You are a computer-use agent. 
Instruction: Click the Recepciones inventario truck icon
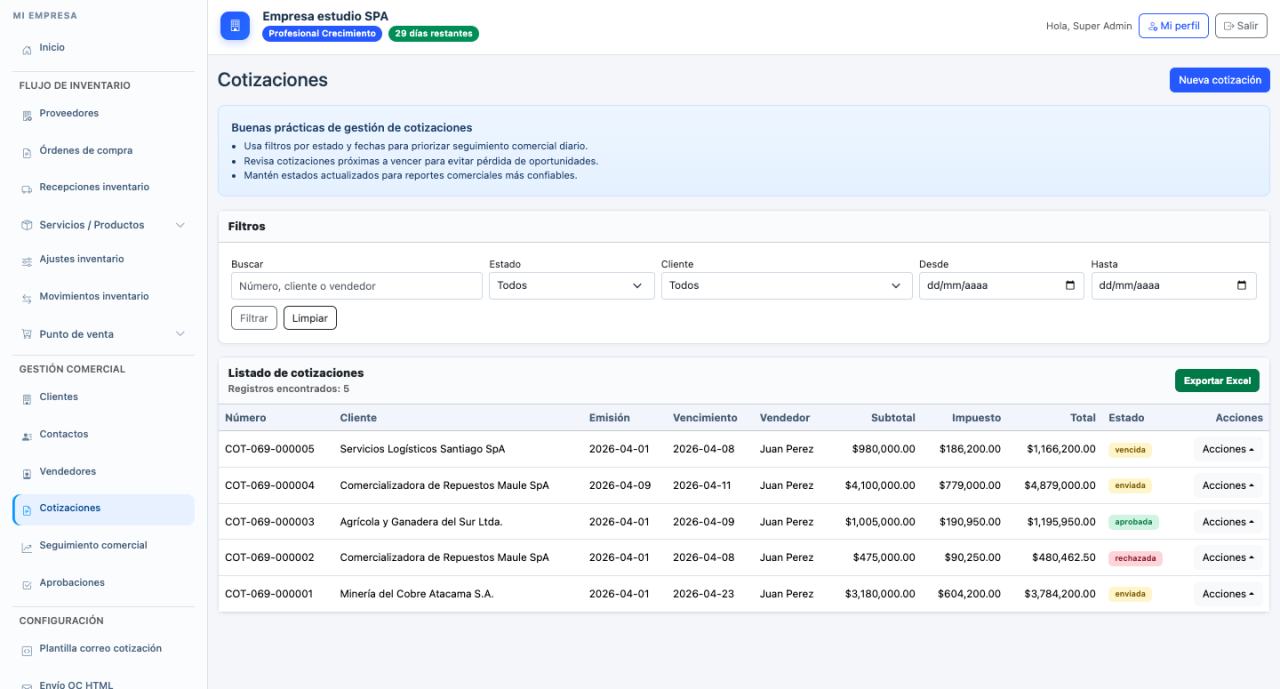click(27, 188)
